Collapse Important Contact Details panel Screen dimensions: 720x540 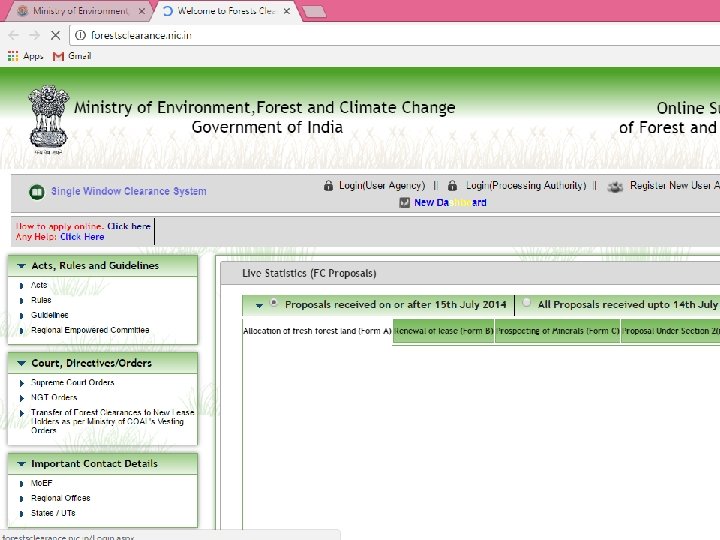[21, 464]
